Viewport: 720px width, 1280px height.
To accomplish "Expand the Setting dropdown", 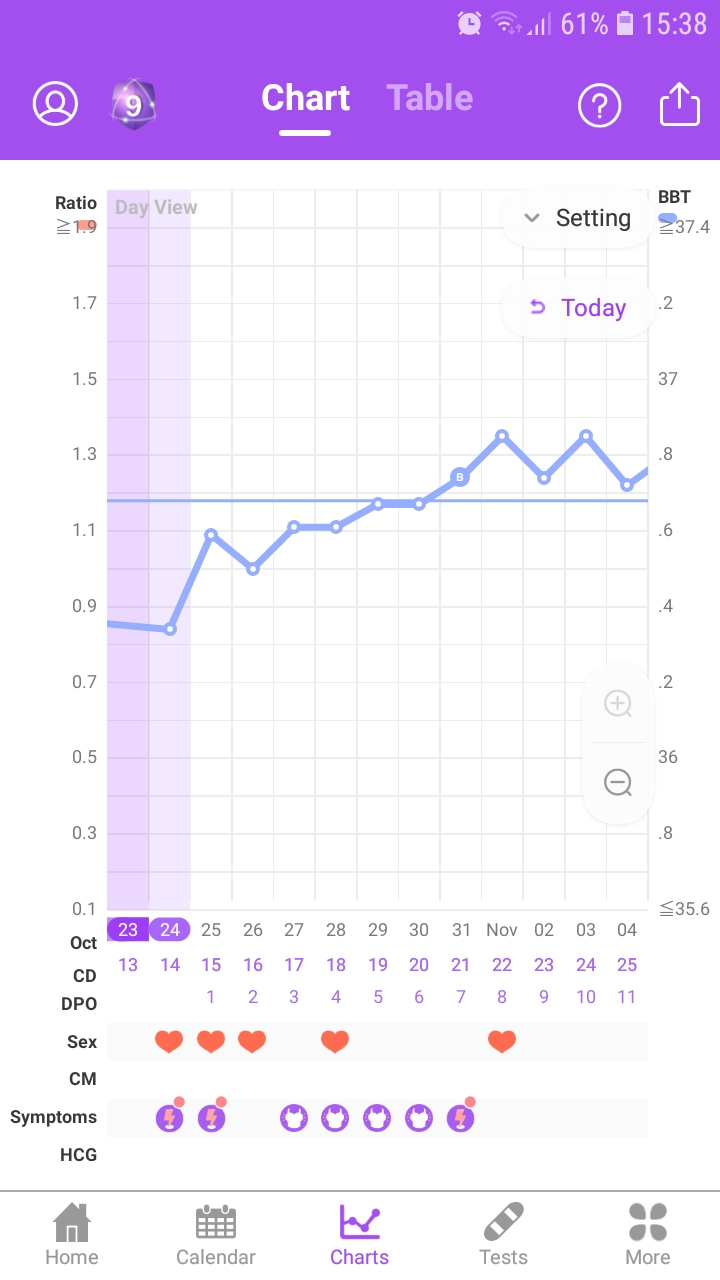I will pos(578,218).
